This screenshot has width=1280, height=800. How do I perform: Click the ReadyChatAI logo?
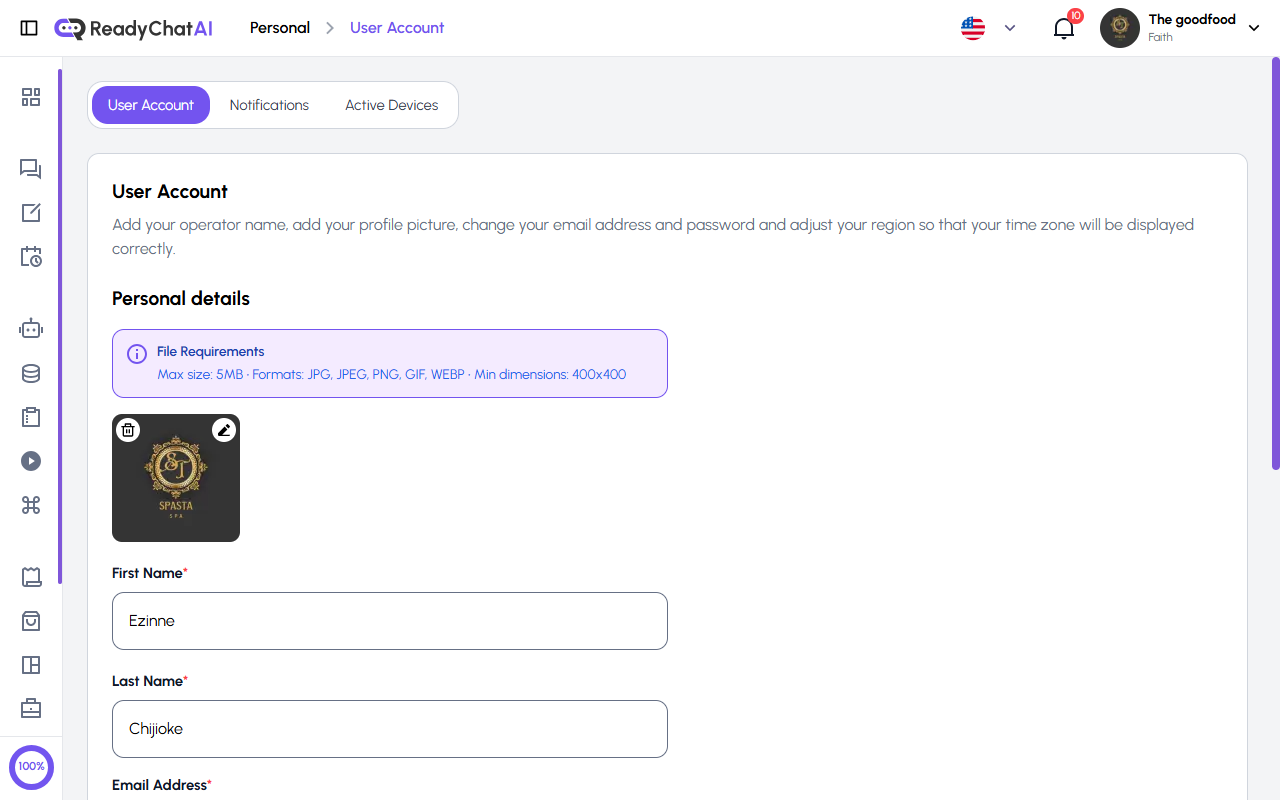(x=133, y=28)
